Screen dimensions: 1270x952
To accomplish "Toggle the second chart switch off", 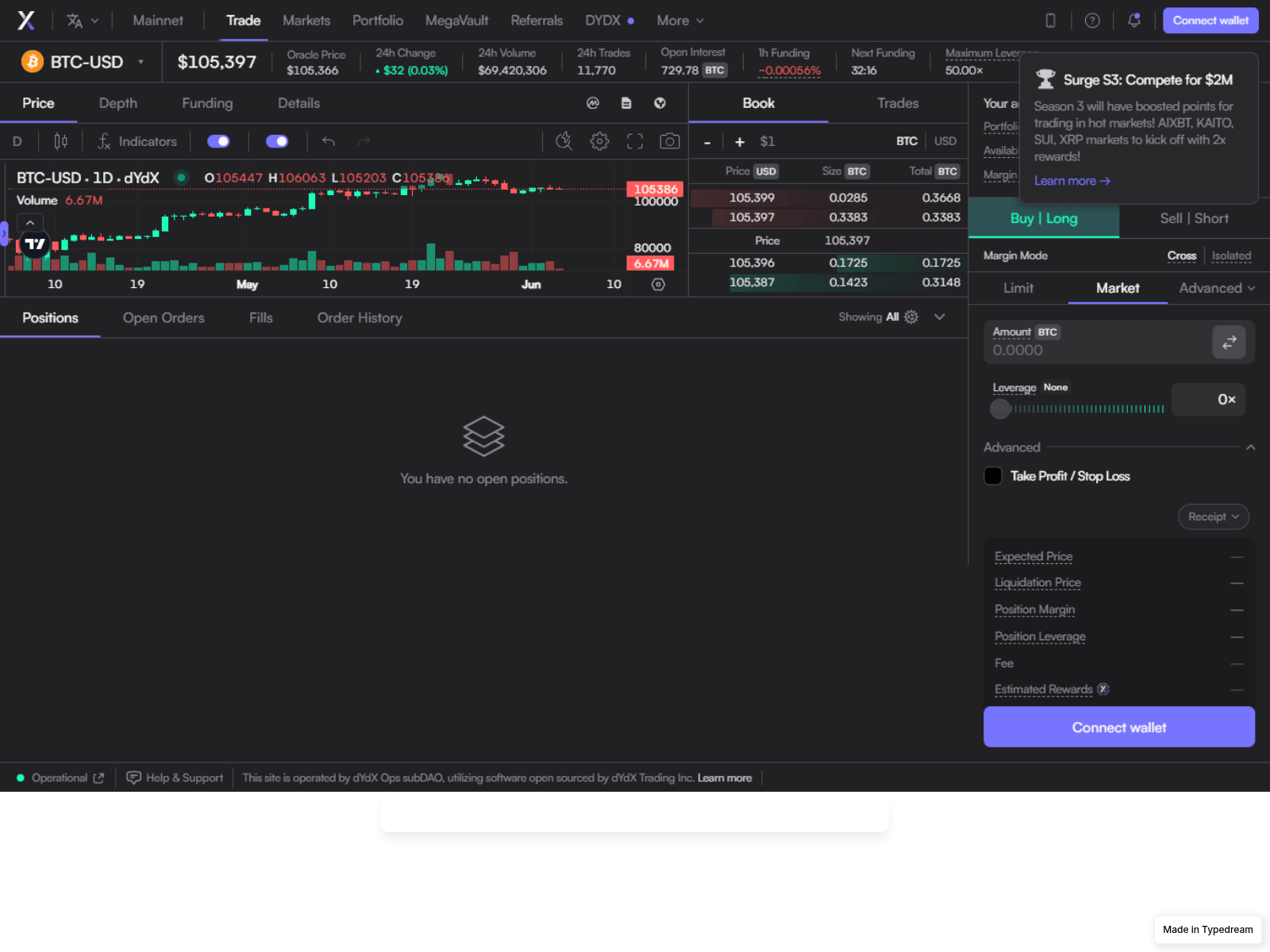I will pyautogui.click(x=277, y=141).
